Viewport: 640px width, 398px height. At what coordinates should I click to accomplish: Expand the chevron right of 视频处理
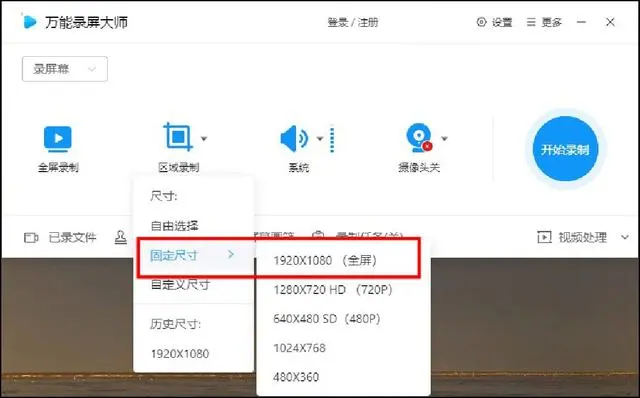(624, 237)
